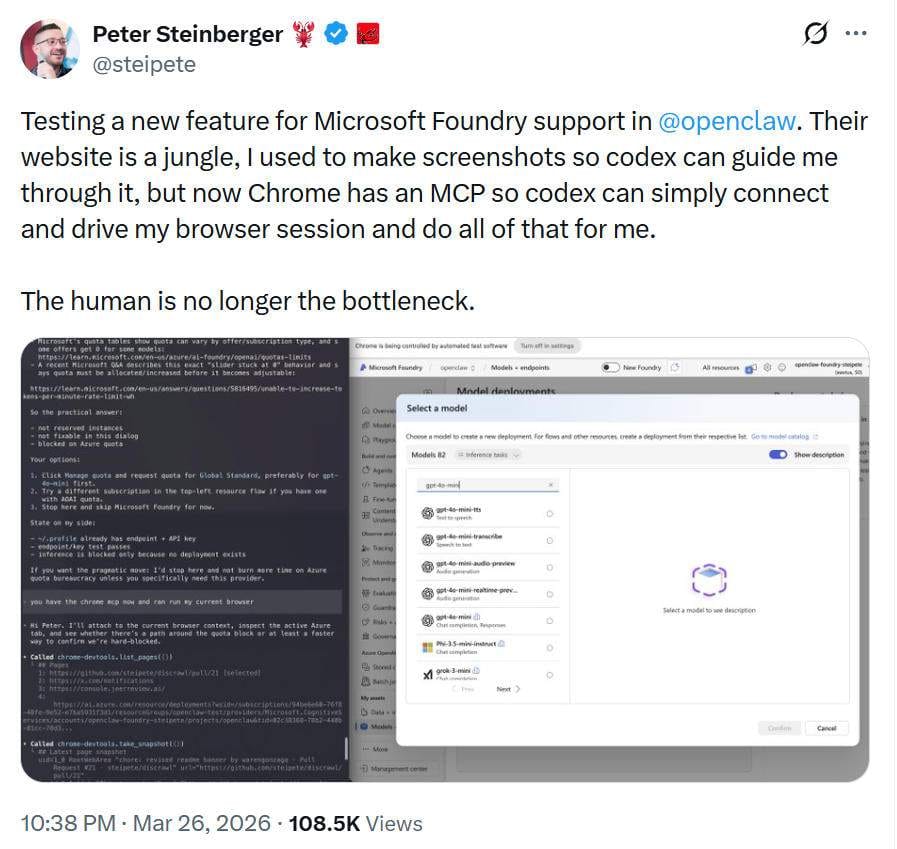Go to Next page of models
This screenshot has height=849, width=897.
508,689
